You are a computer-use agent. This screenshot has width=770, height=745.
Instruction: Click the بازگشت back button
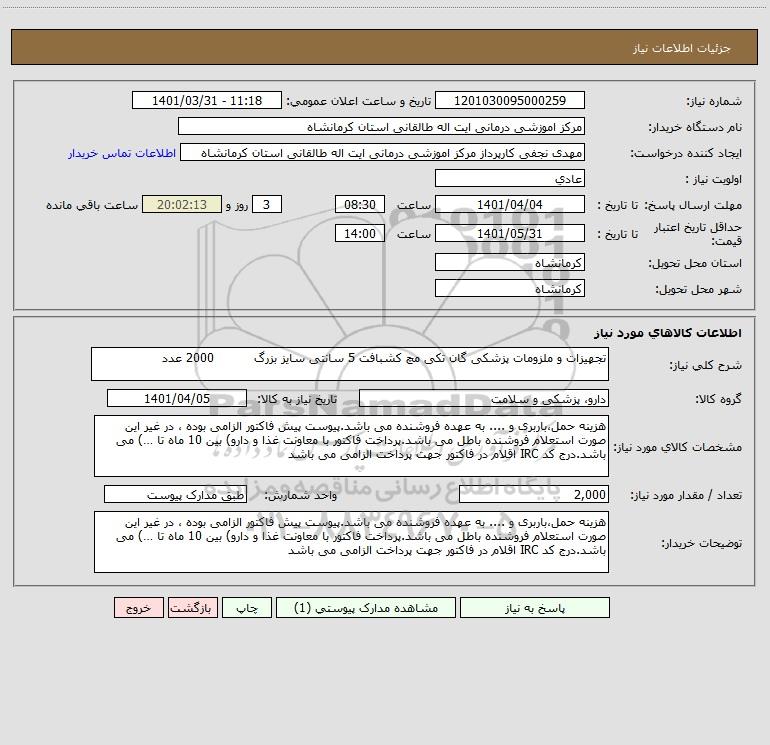pos(192,607)
